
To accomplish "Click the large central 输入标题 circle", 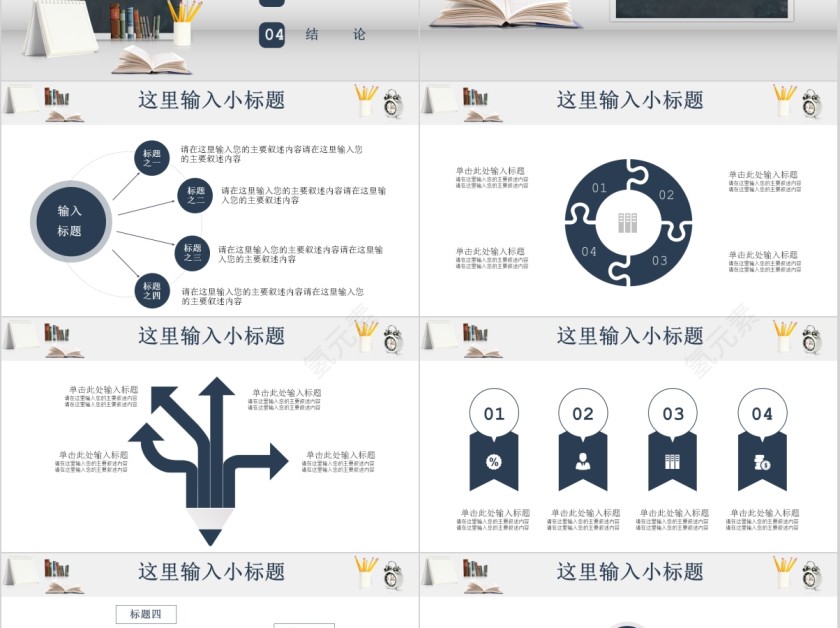I will [x=69, y=221].
